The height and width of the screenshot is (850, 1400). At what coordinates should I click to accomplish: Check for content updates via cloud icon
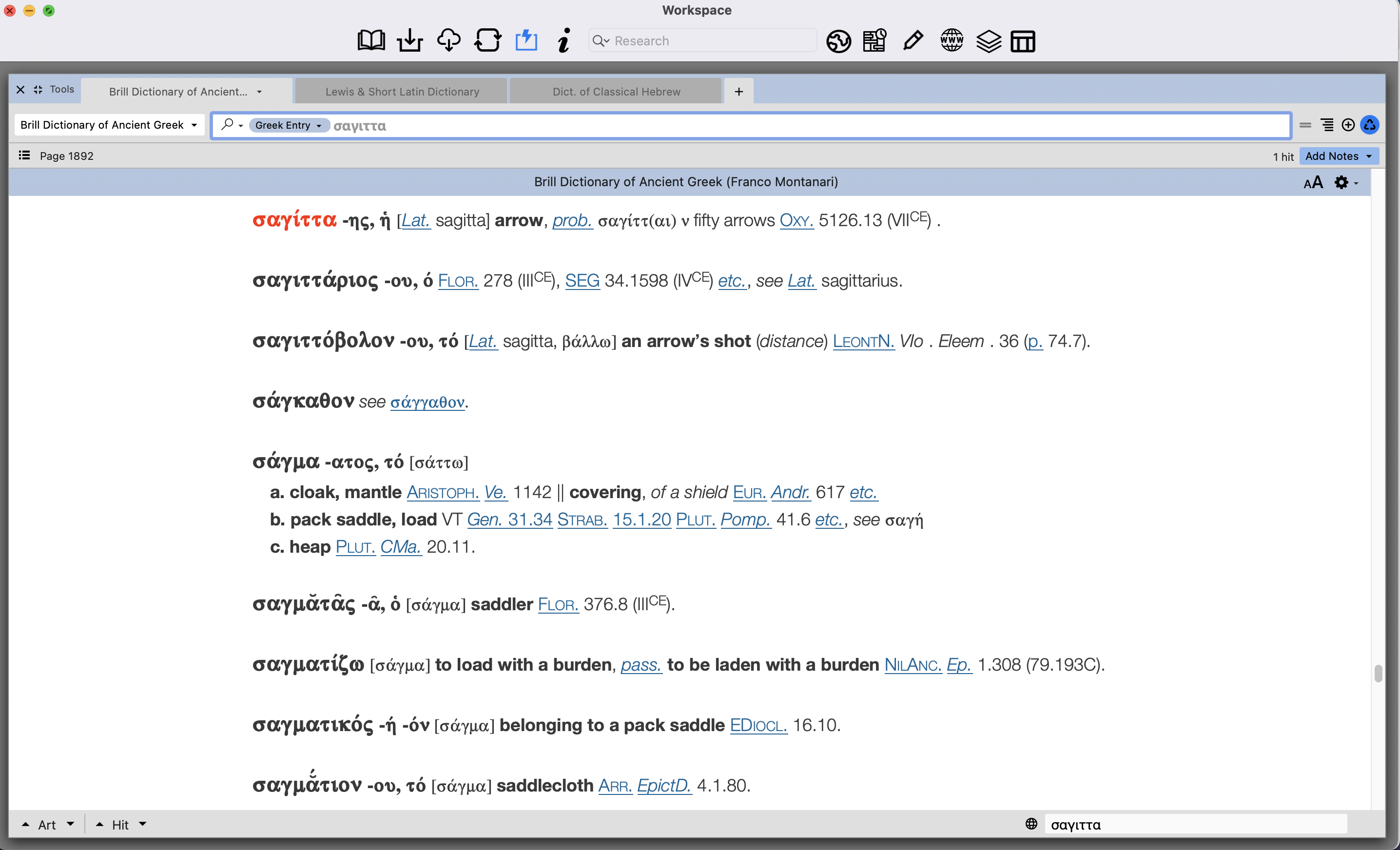449,40
